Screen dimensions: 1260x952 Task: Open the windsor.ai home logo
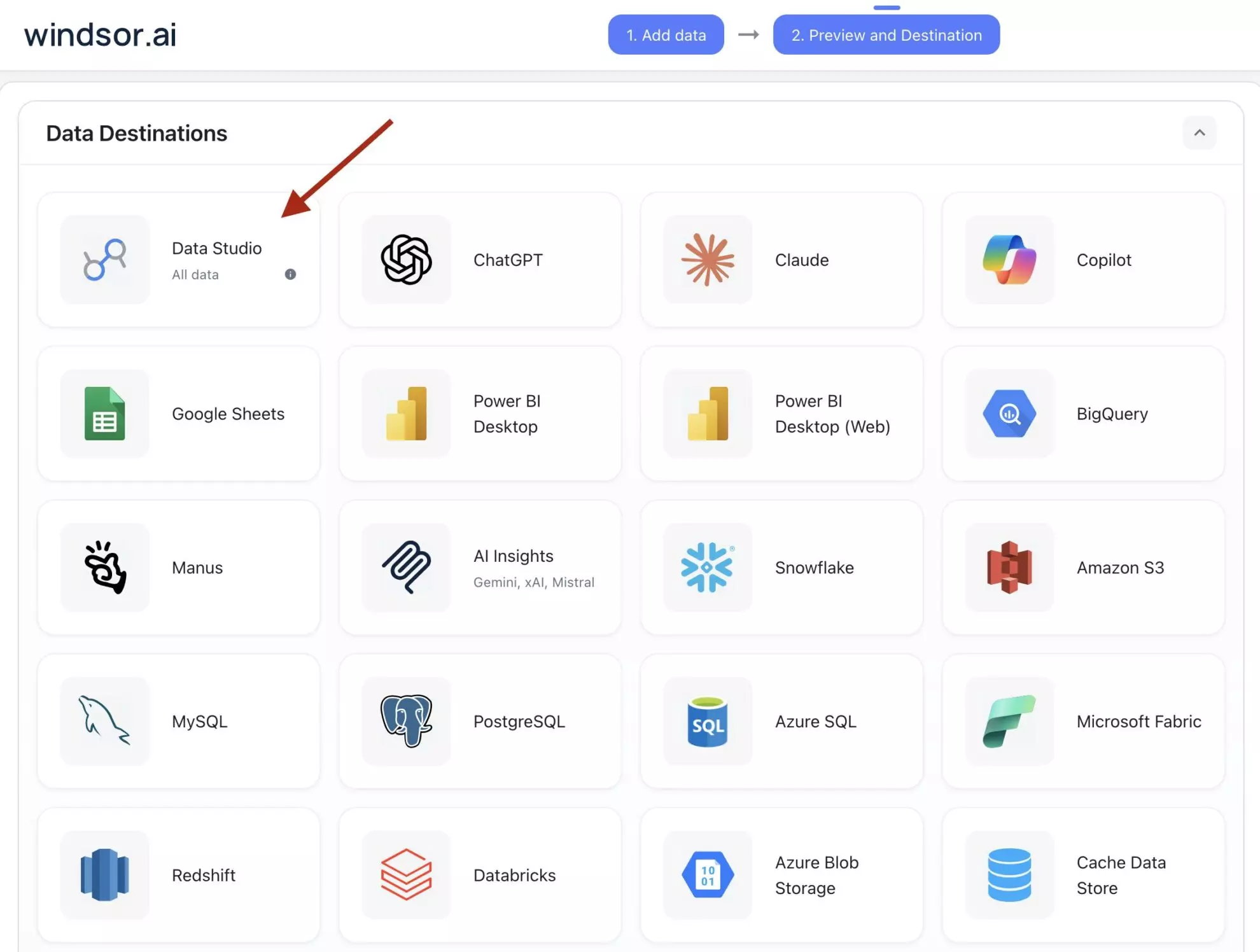[x=100, y=34]
